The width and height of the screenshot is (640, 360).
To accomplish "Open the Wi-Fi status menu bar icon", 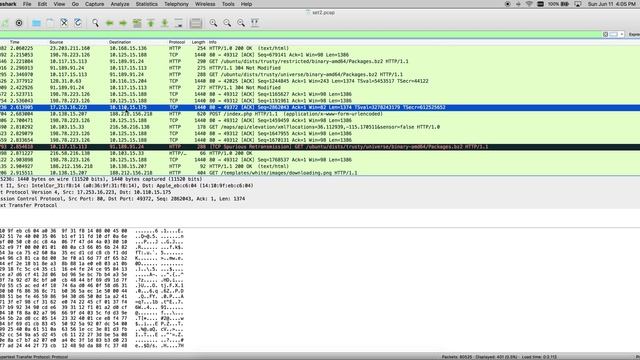I will click(x=529, y=4).
